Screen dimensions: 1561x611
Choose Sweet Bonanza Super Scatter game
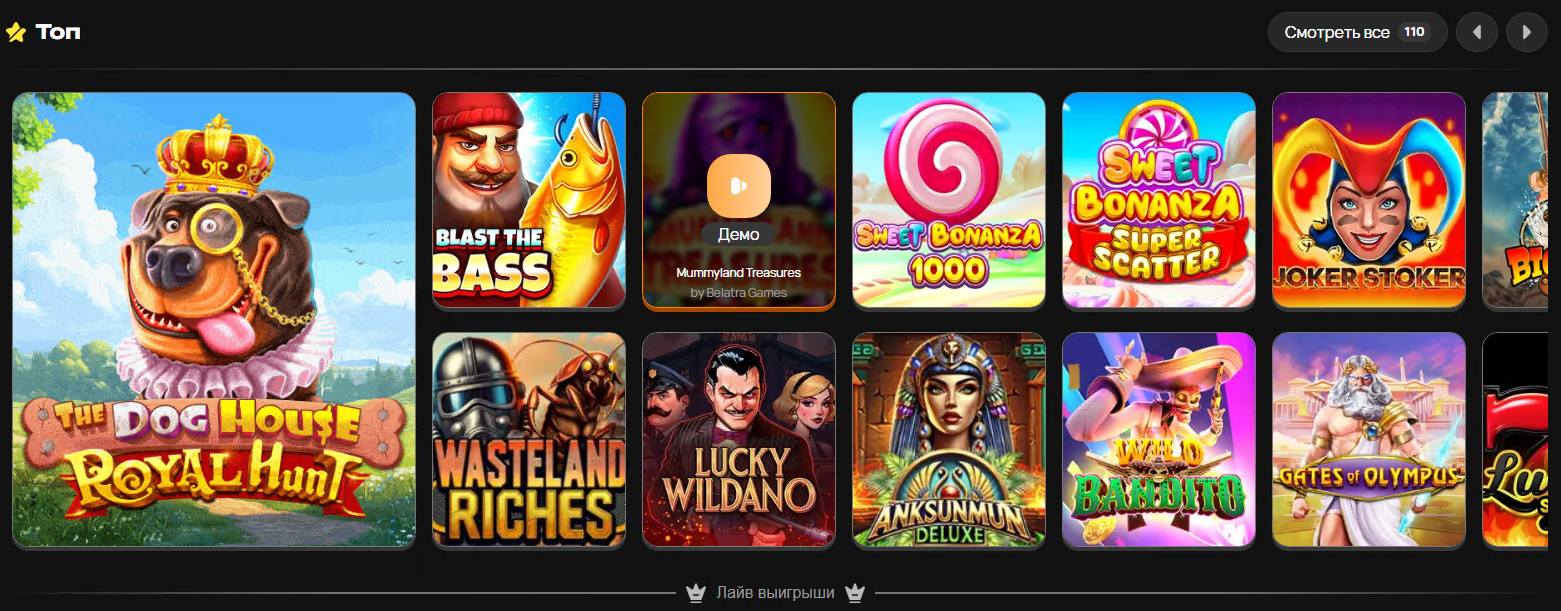1159,200
